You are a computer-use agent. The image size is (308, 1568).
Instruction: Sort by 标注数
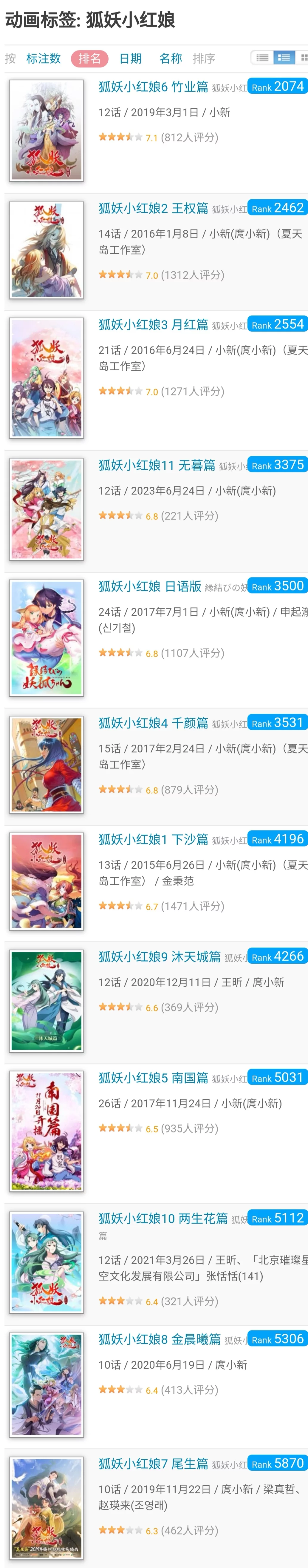click(43, 58)
